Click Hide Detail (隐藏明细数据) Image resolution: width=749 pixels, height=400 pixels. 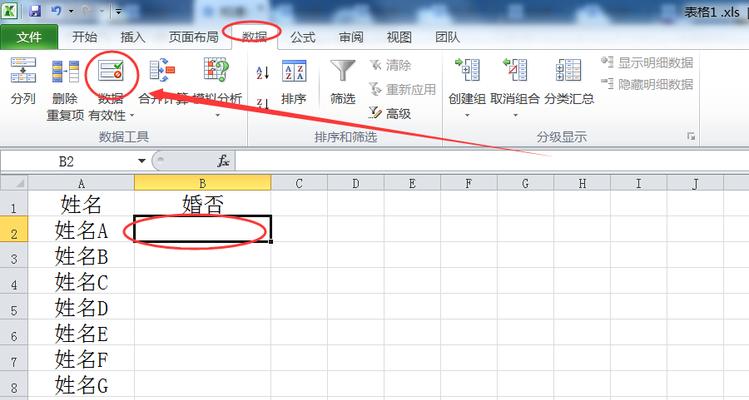[x=647, y=84]
